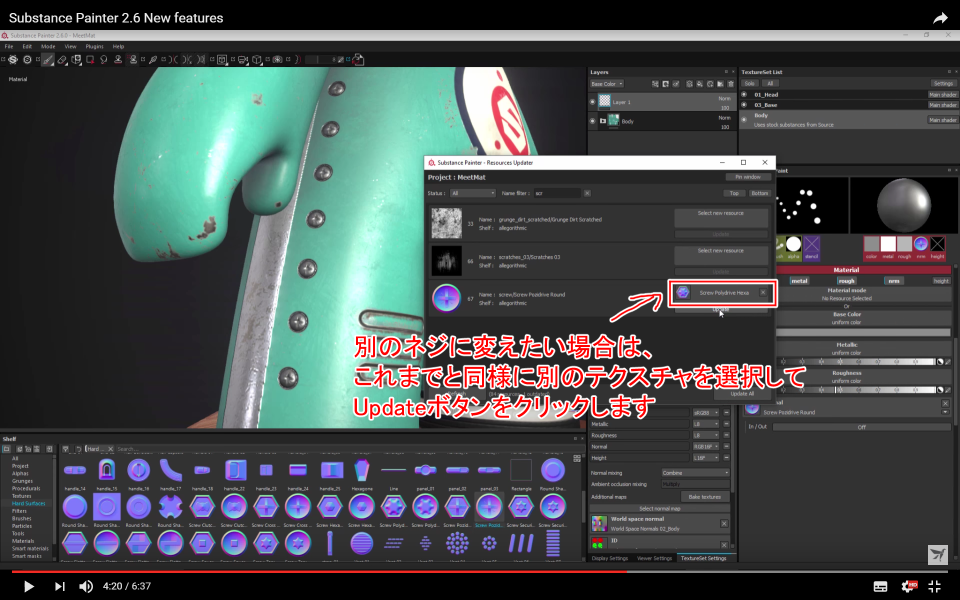Click Select new resource for Grunge Dirt Scratched
Image resolution: width=960 pixels, height=600 pixels.
(721, 217)
